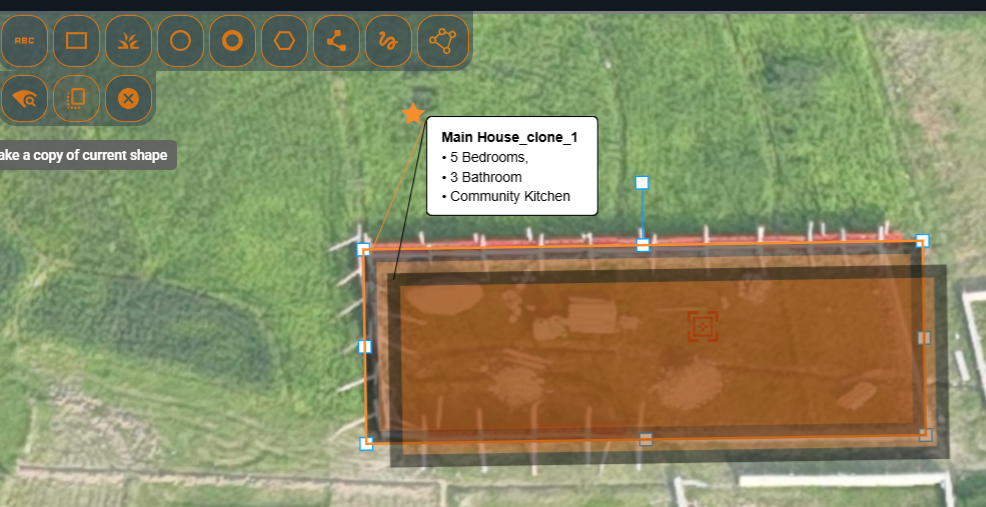Select the connected nodes line tool

(336, 41)
